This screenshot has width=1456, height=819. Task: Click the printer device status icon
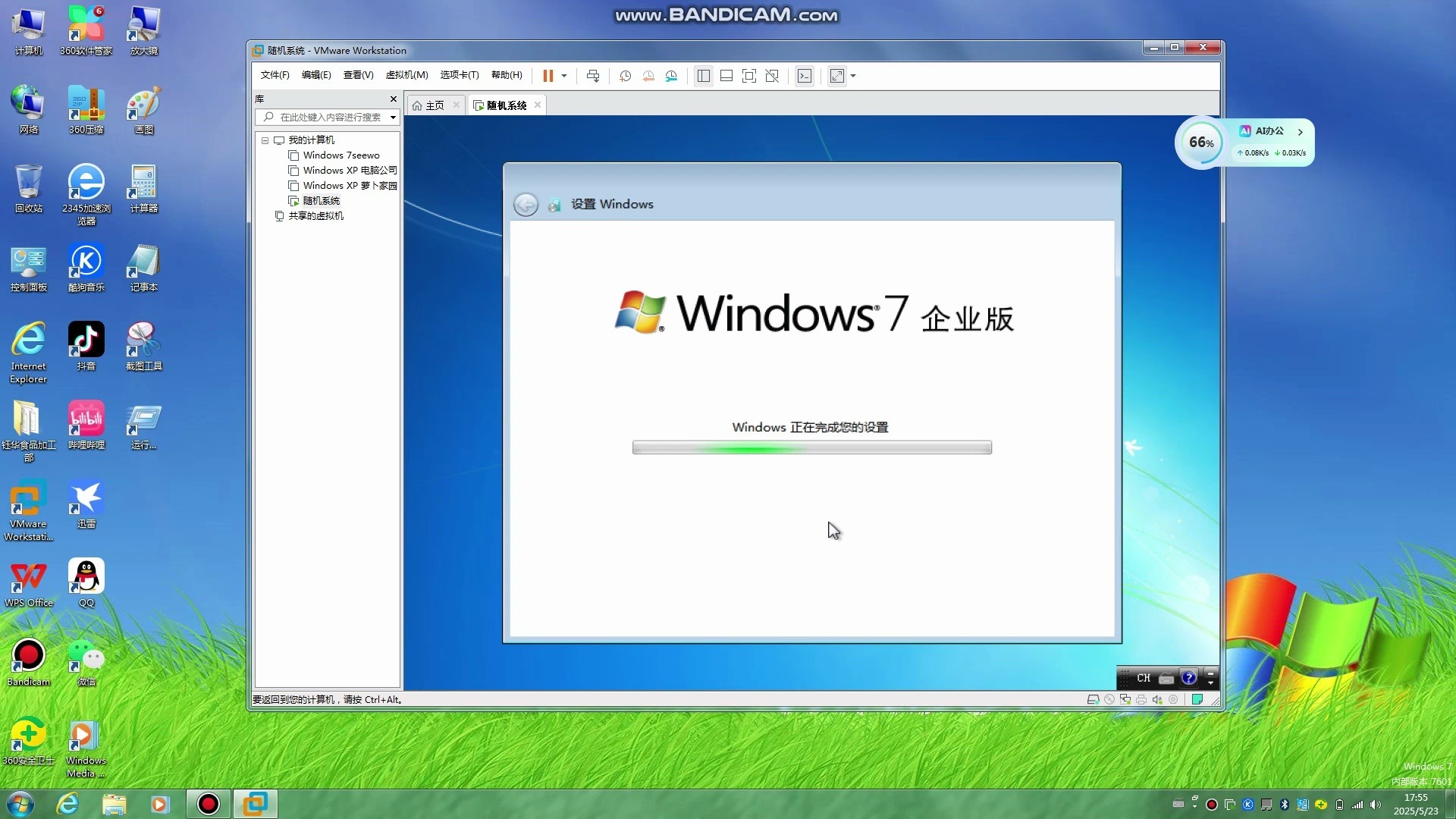(1141, 700)
